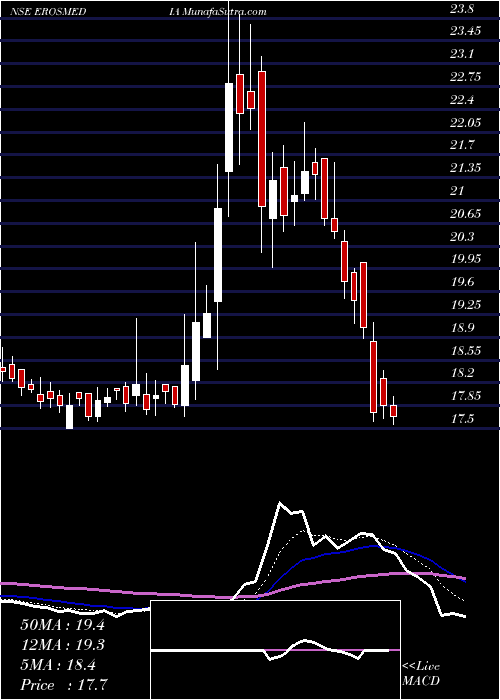Click the 19.6 price axis label

pyautogui.click(x=462, y=282)
